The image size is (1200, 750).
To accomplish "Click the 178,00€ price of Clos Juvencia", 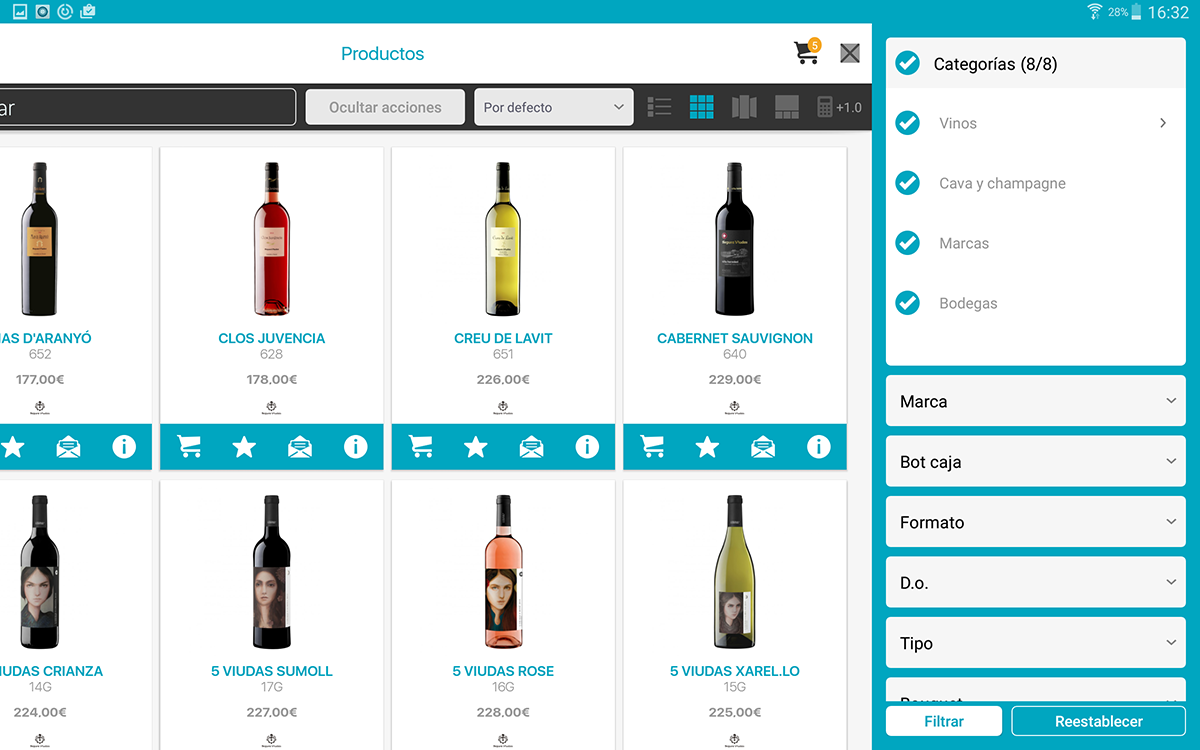I will click(x=272, y=379).
